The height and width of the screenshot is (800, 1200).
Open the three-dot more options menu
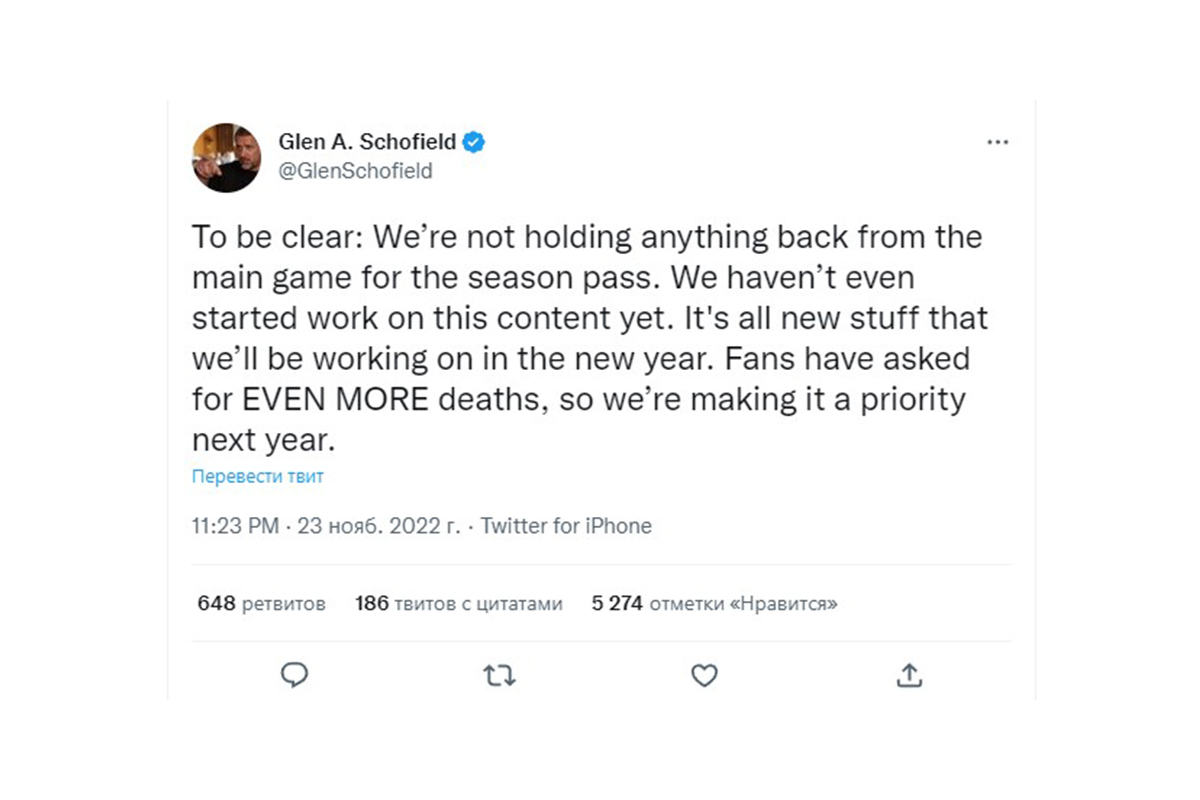[x=997, y=142]
